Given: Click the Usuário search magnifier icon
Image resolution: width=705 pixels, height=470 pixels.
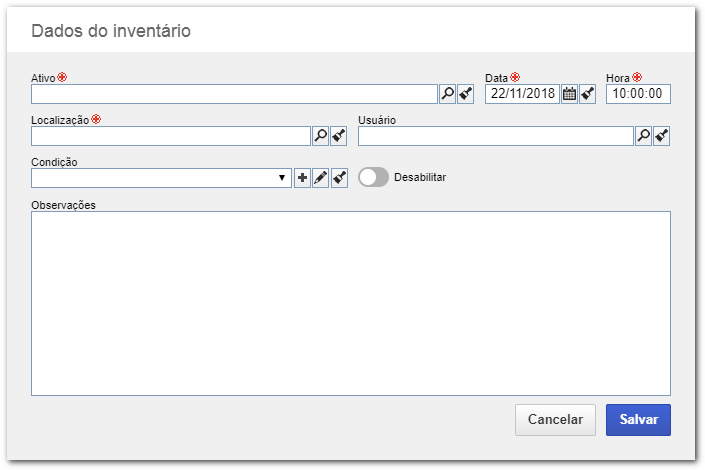Looking at the screenshot, I should (643, 136).
